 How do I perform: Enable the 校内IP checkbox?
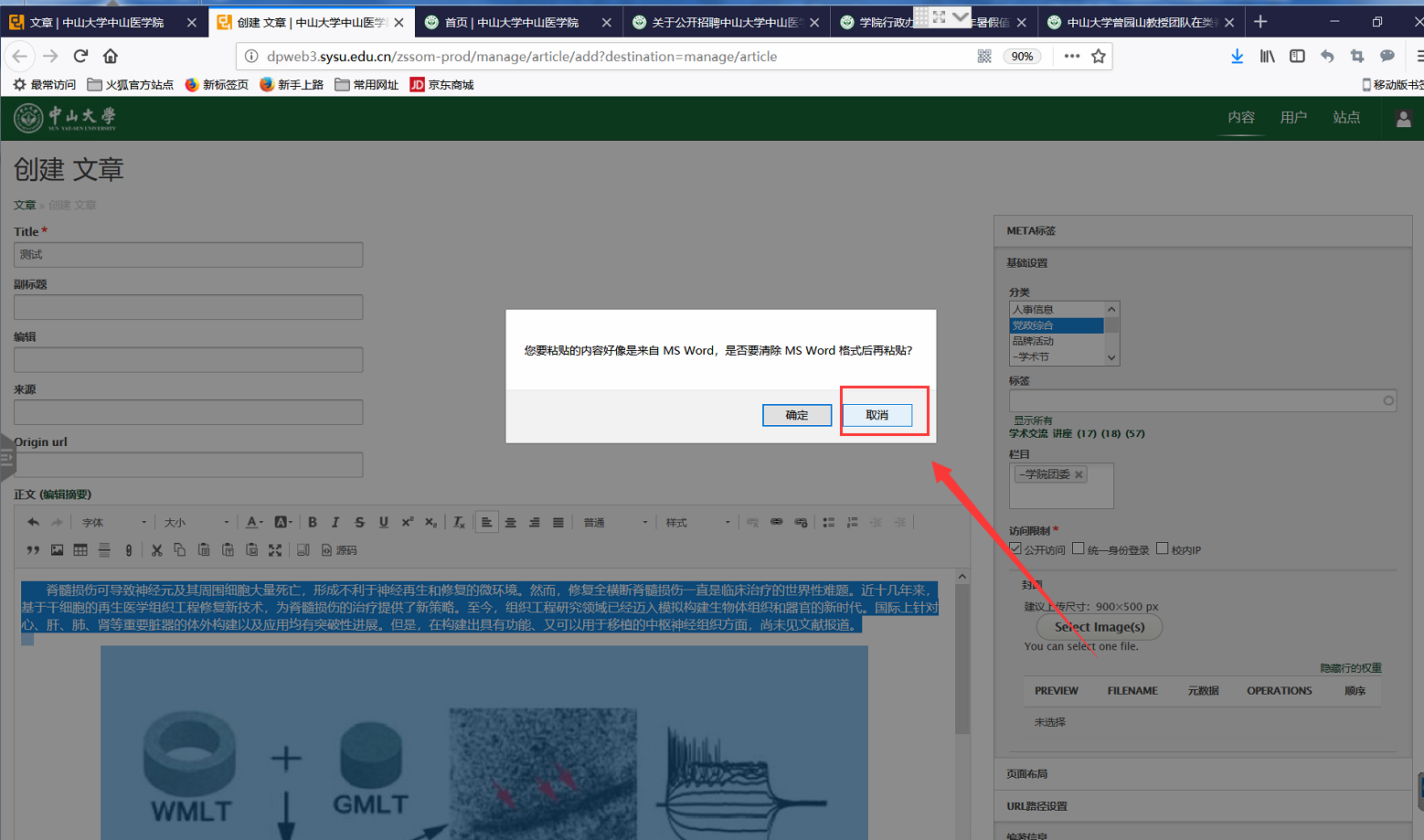(x=1163, y=548)
